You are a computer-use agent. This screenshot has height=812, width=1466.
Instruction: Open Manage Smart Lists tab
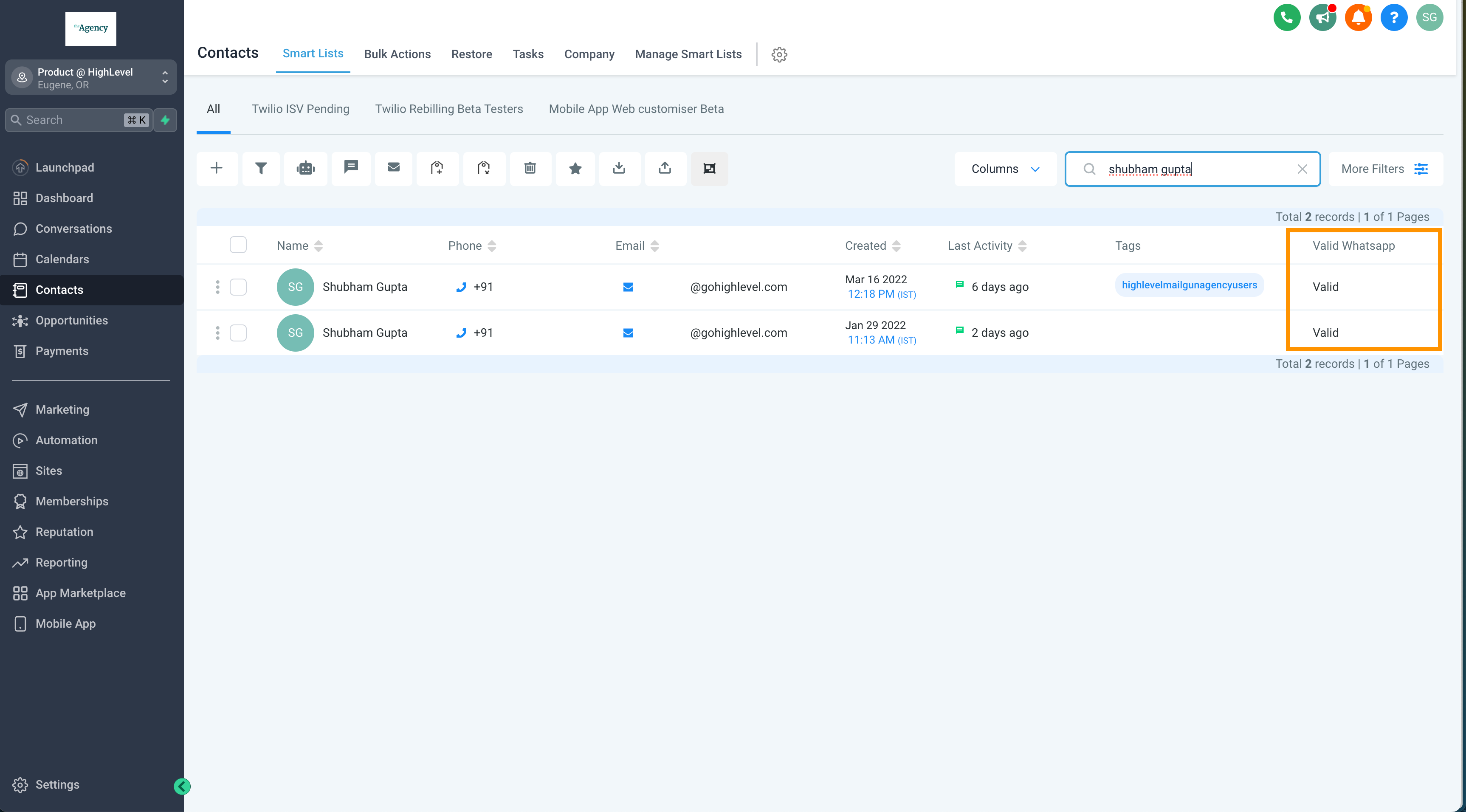point(688,54)
